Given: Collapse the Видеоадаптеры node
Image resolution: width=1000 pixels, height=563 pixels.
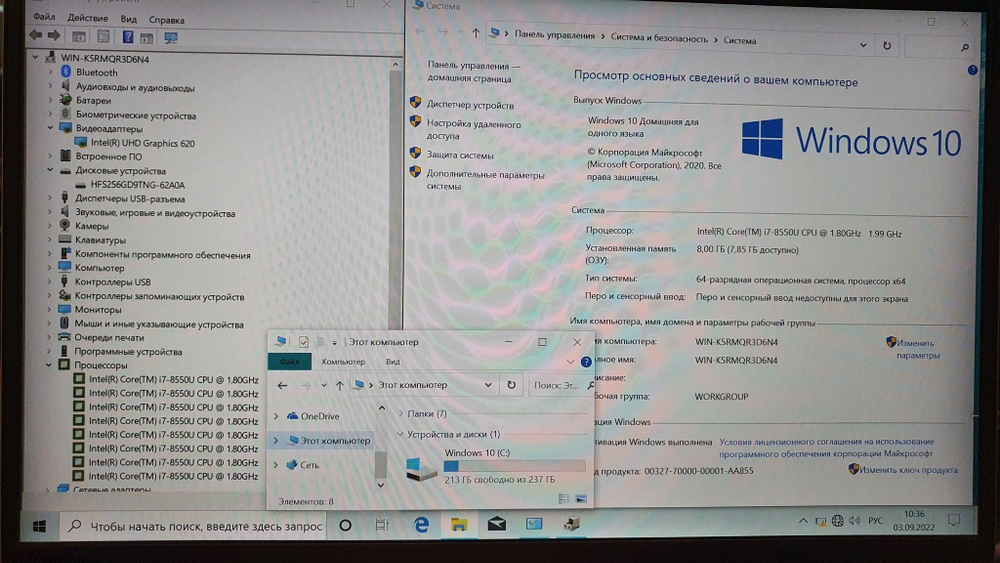Looking at the screenshot, I should point(50,128).
